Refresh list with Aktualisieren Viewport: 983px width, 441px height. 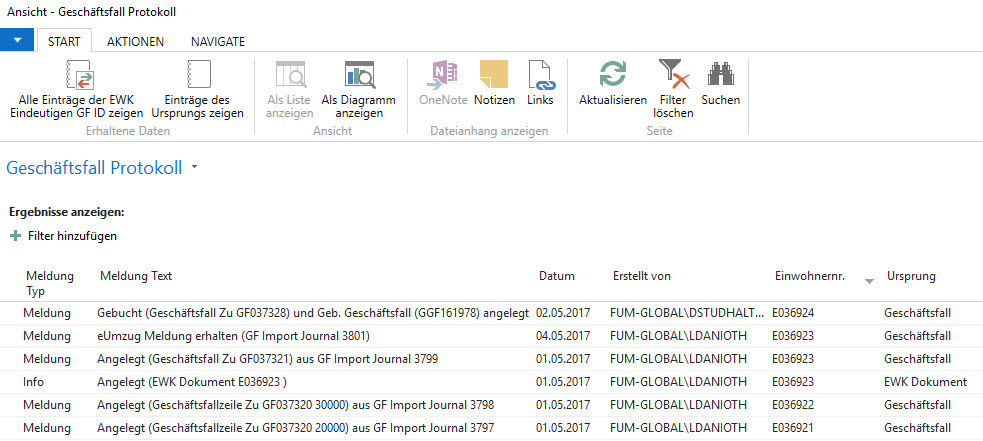tap(612, 83)
